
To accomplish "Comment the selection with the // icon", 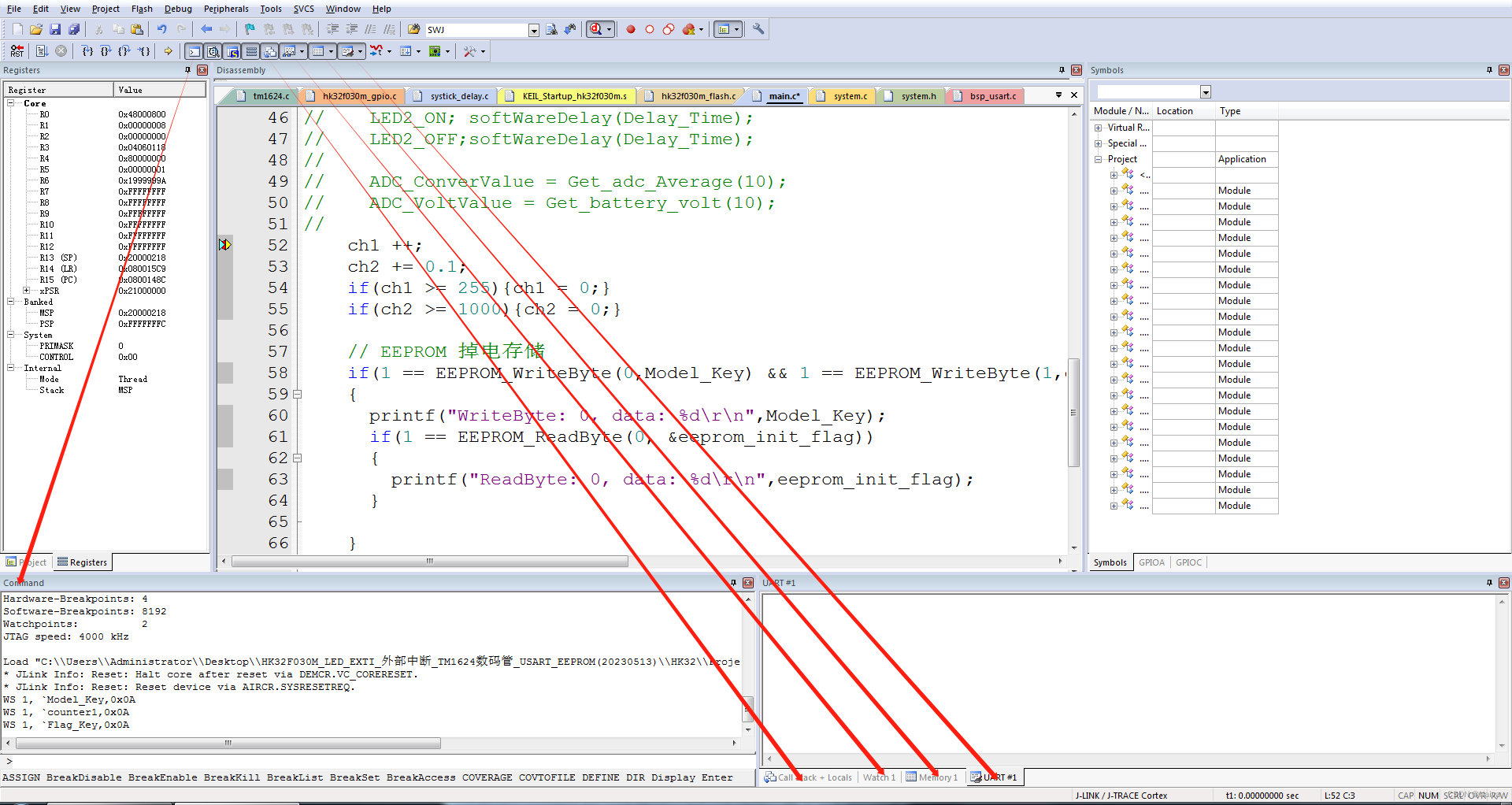I will pyautogui.click(x=370, y=29).
